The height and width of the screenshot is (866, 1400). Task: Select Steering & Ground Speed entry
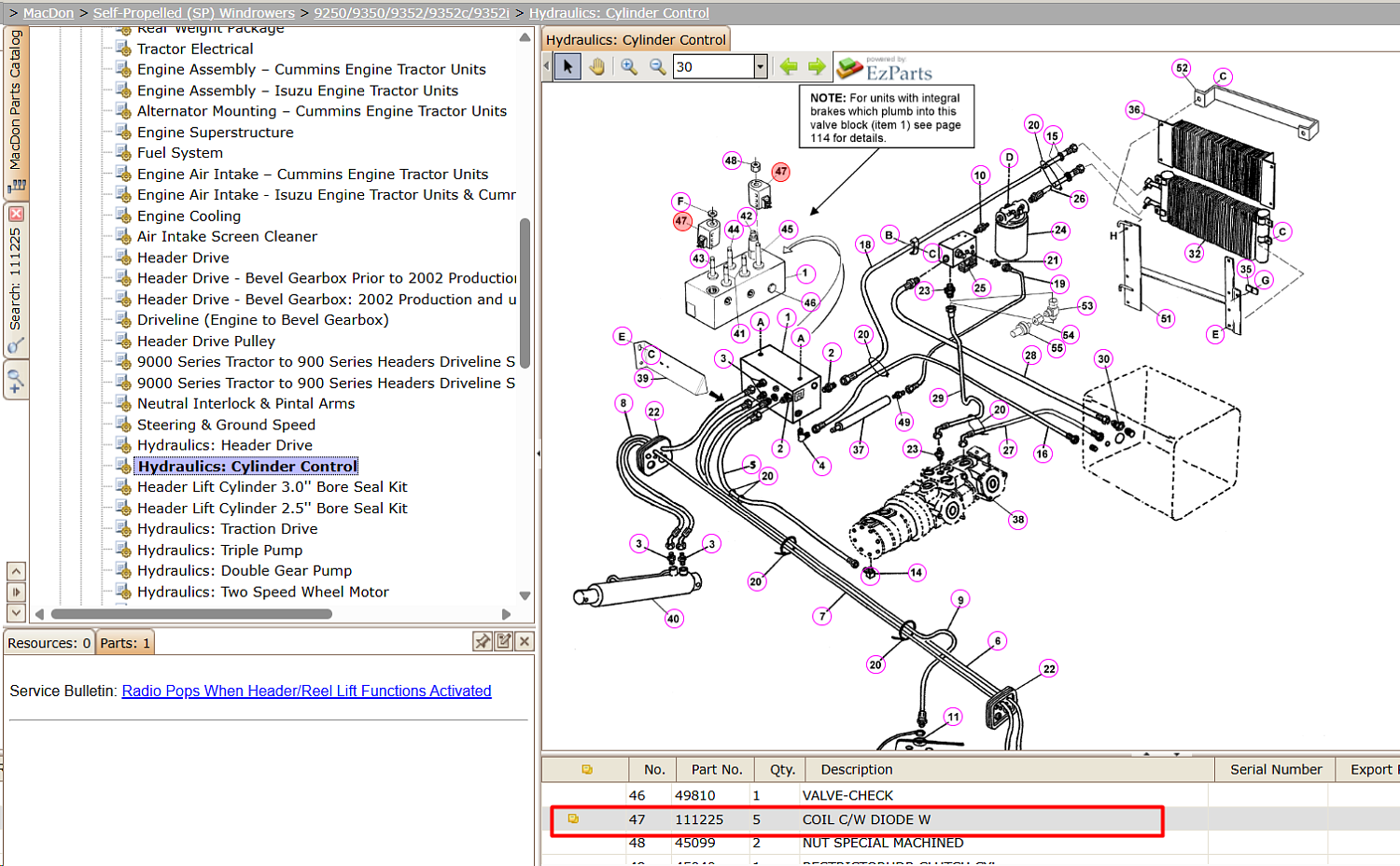[x=226, y=425]
